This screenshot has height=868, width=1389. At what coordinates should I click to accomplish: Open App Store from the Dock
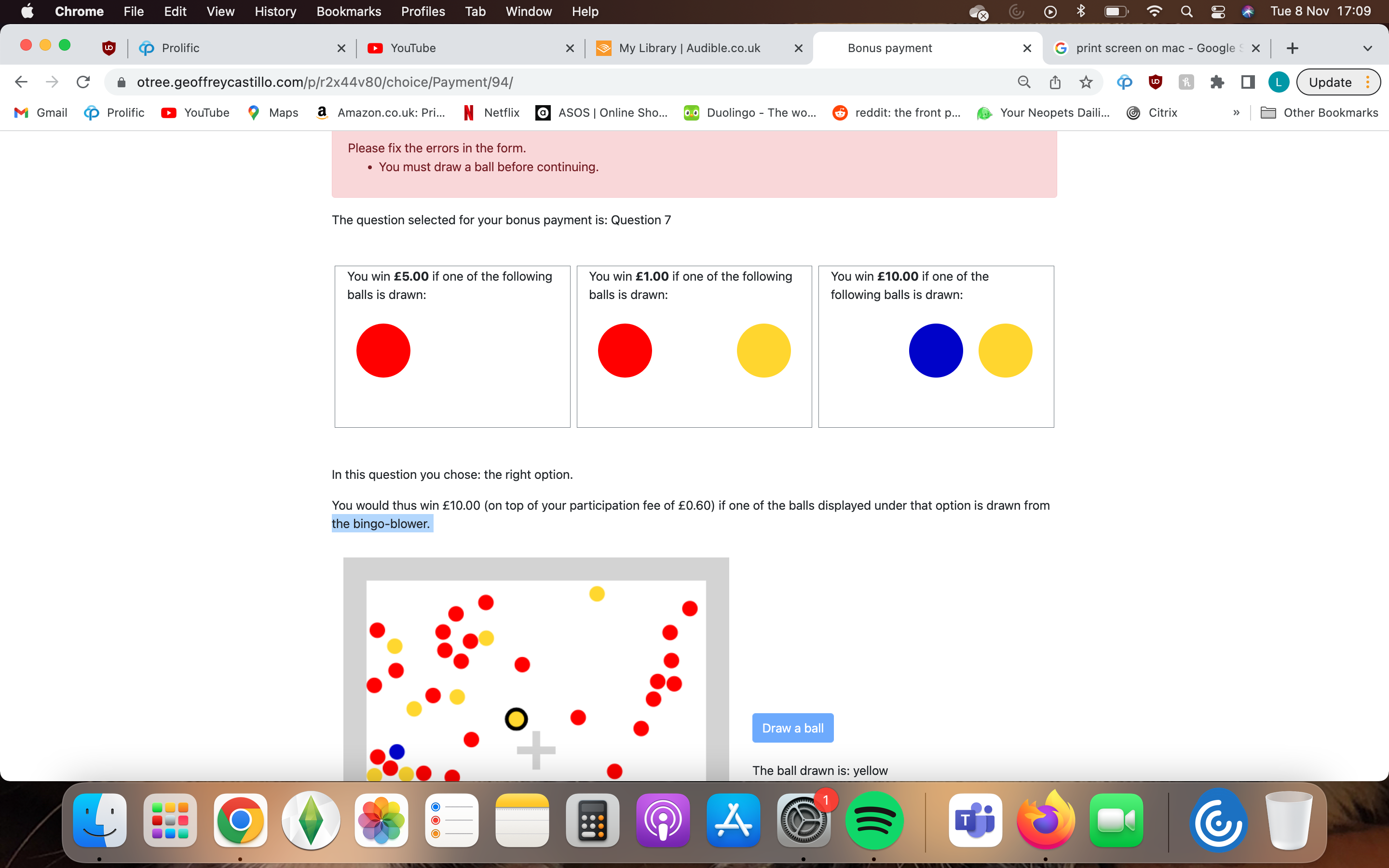[x=734, y=820]
